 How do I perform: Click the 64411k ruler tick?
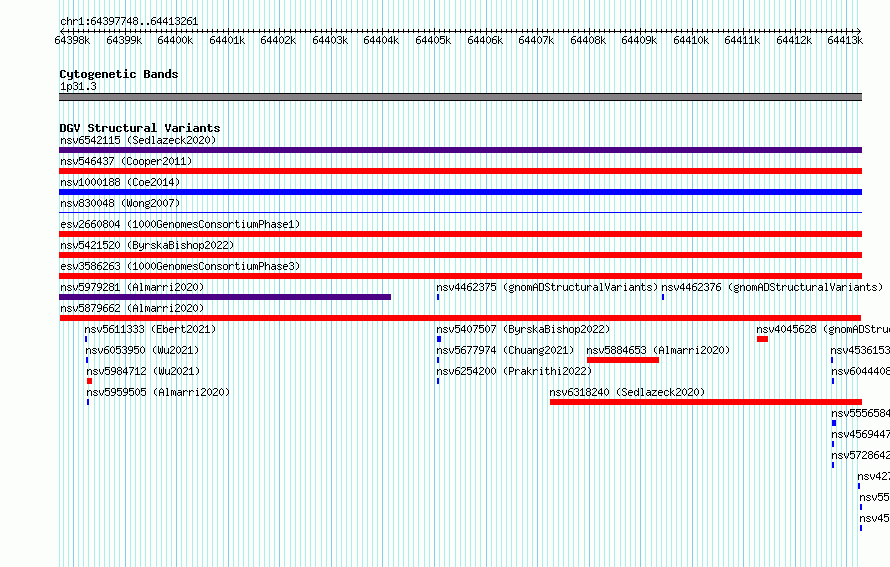coord(742,40)
